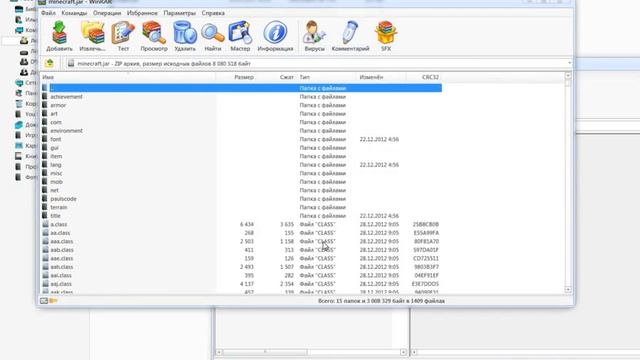Viewport: 640px width, 360px height.
Task: Expand the archive path dropdown arrow
Action: click(569, 63)
